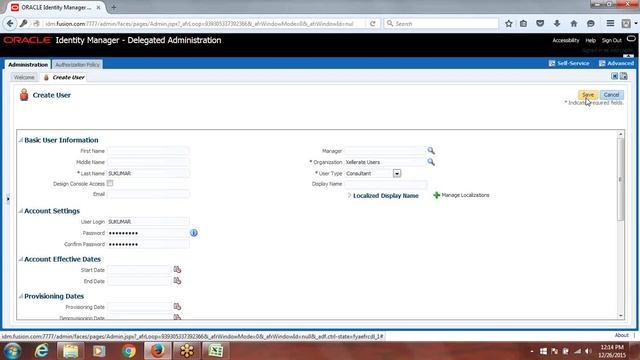Collapse Basic User Information section
640x360 pixels.
(x=20, y=140)
